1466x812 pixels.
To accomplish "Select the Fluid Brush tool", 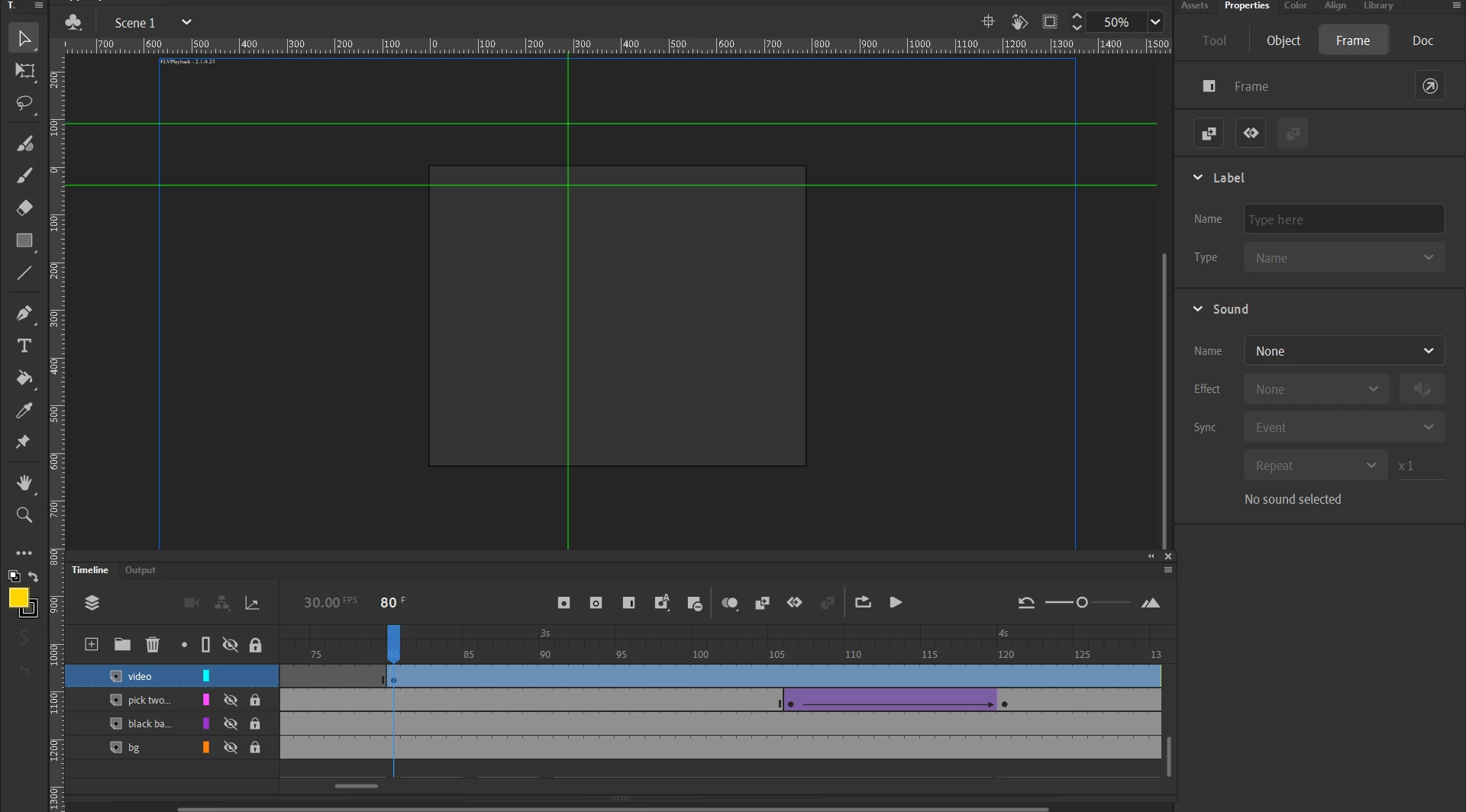I will point(24,143).
